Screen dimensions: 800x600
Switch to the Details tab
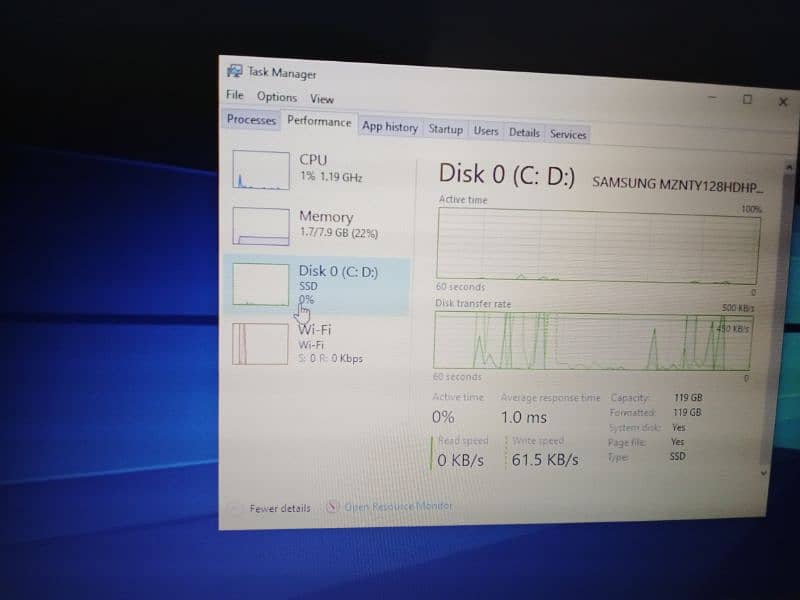[524, 132]
